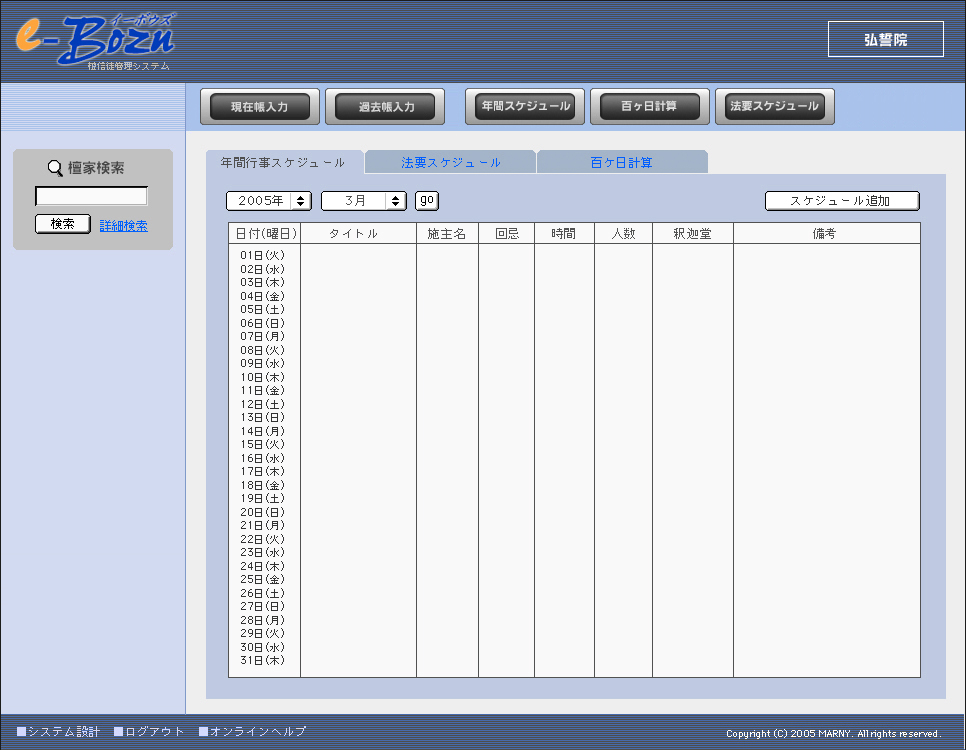Open the オンラインヘルプ footer link
This screenshot has width=966, height=750.
[257, 732]
